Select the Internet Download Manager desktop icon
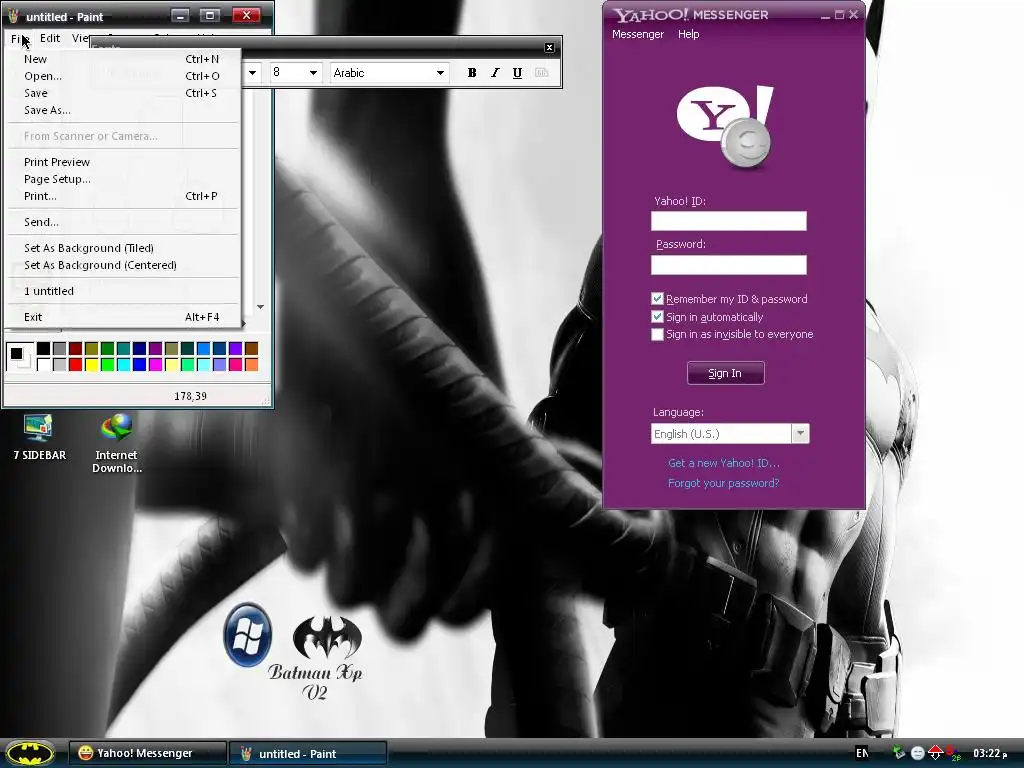The height and width of the screenshot is (768, 1024). pyautogui.click(x=116, y=443)
